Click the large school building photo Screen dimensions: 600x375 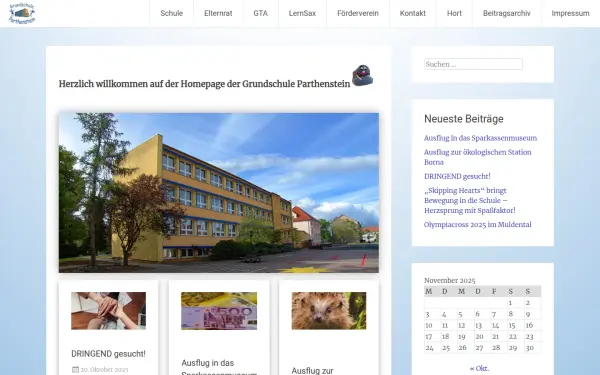click(x=219, y=192)
